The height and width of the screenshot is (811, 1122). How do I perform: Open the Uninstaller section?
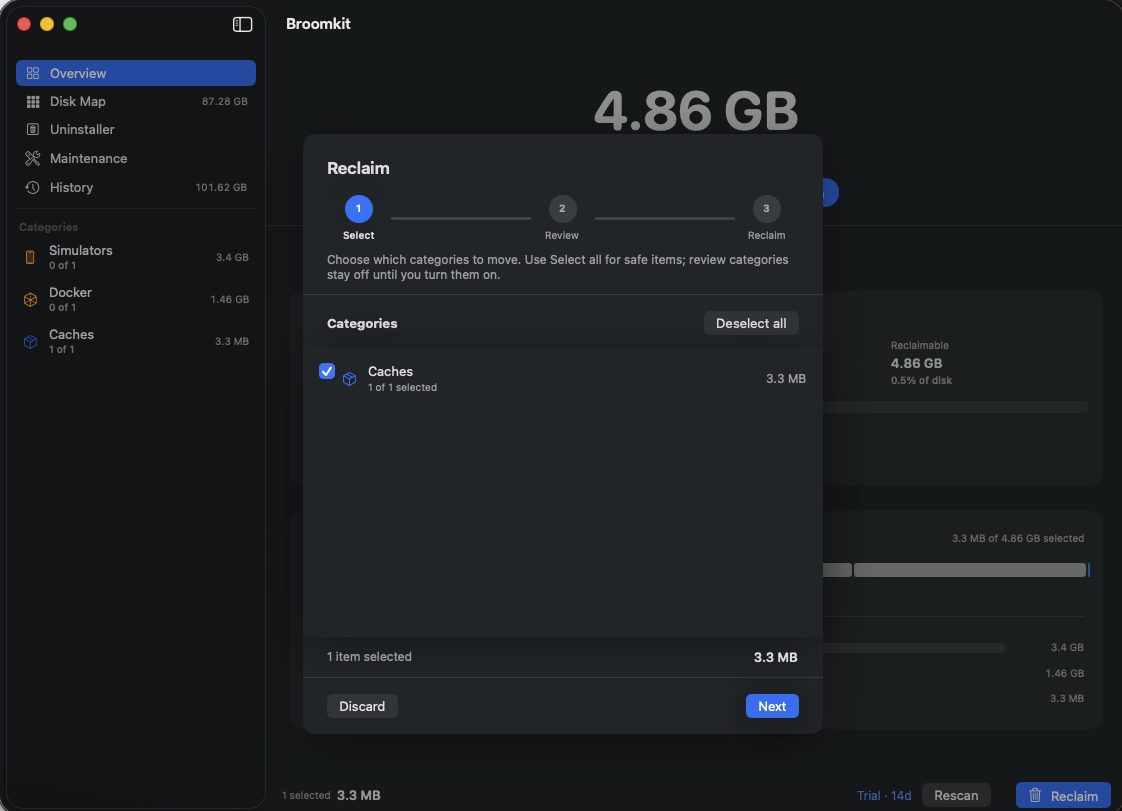pyautogui.click(x=136, y=130)
